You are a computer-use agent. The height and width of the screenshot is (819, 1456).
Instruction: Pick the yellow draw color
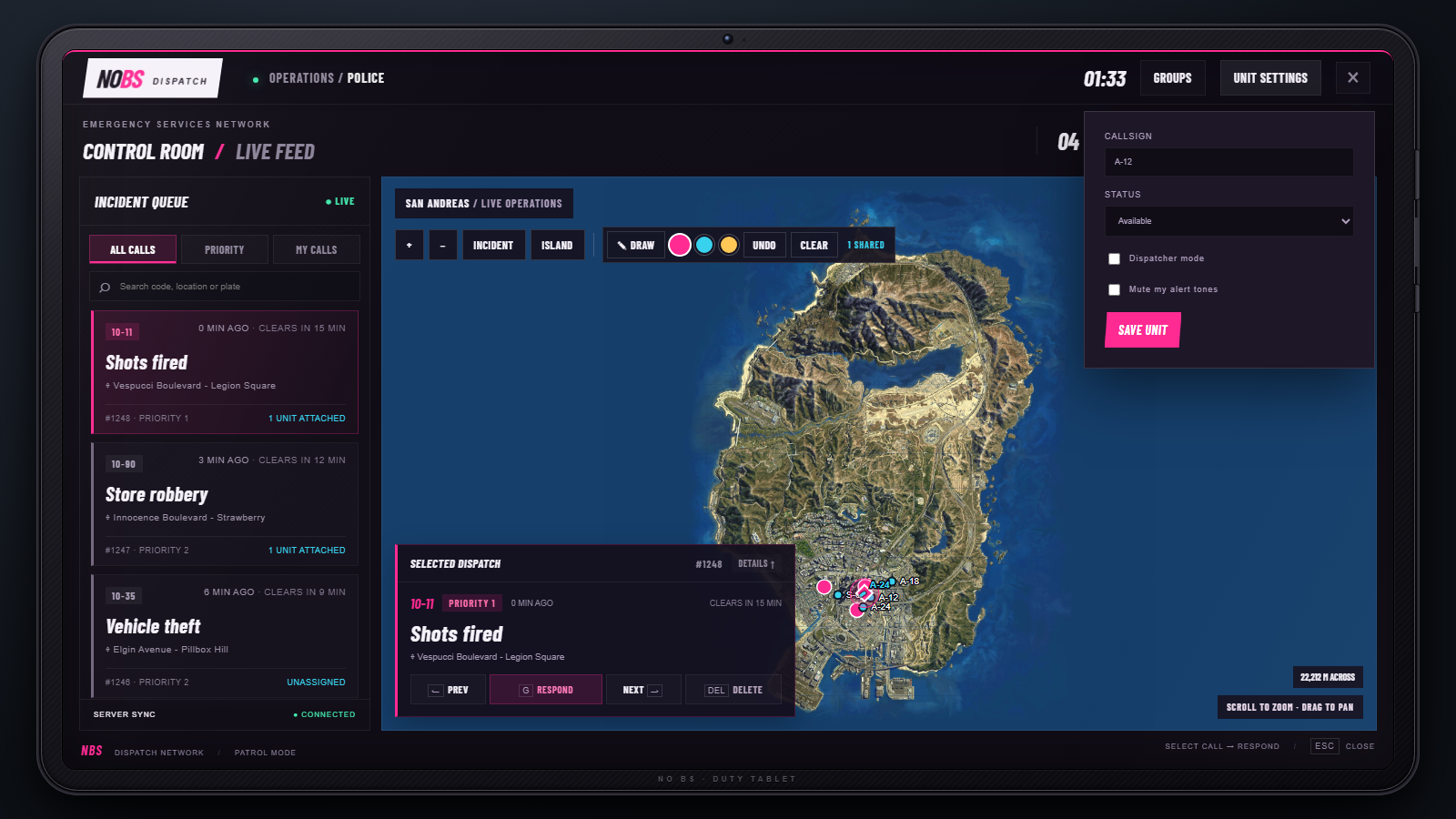pyautogui.click(x=729, y=245)
